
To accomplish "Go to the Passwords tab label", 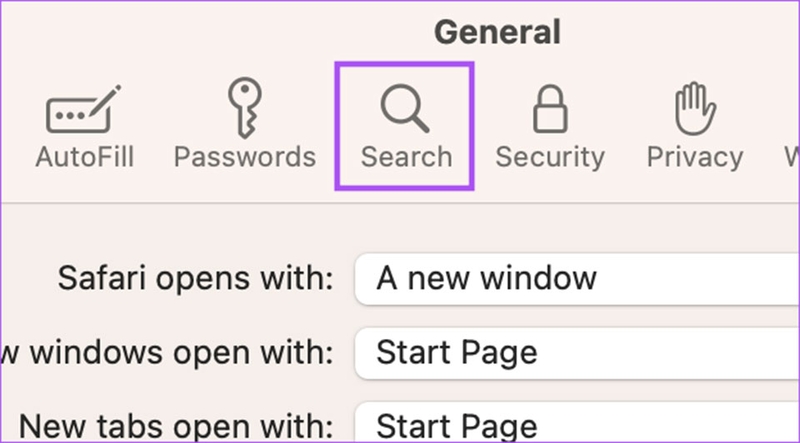I will pos(245,157).
